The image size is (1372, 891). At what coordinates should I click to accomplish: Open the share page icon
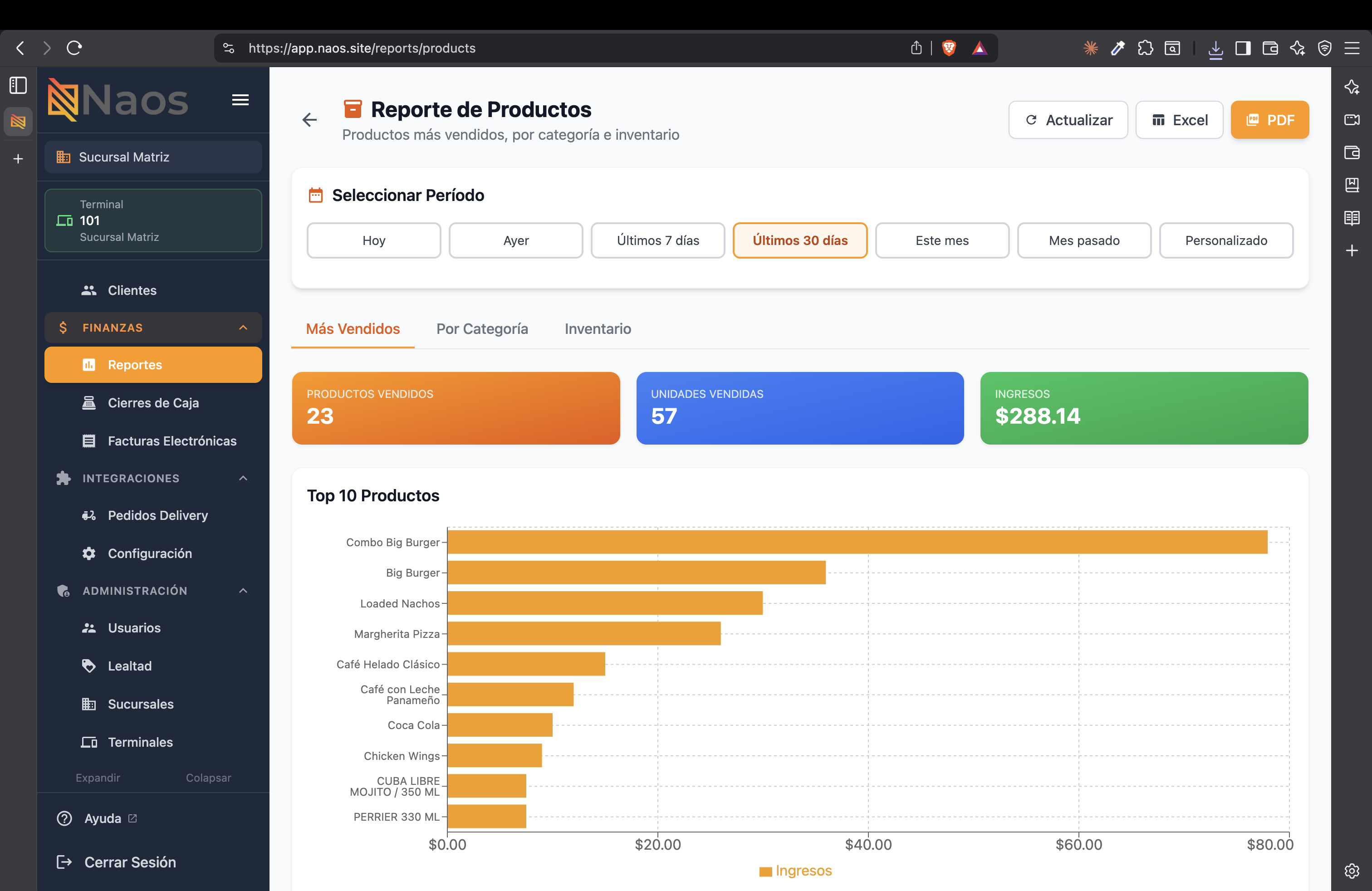[x=916, y=48]
